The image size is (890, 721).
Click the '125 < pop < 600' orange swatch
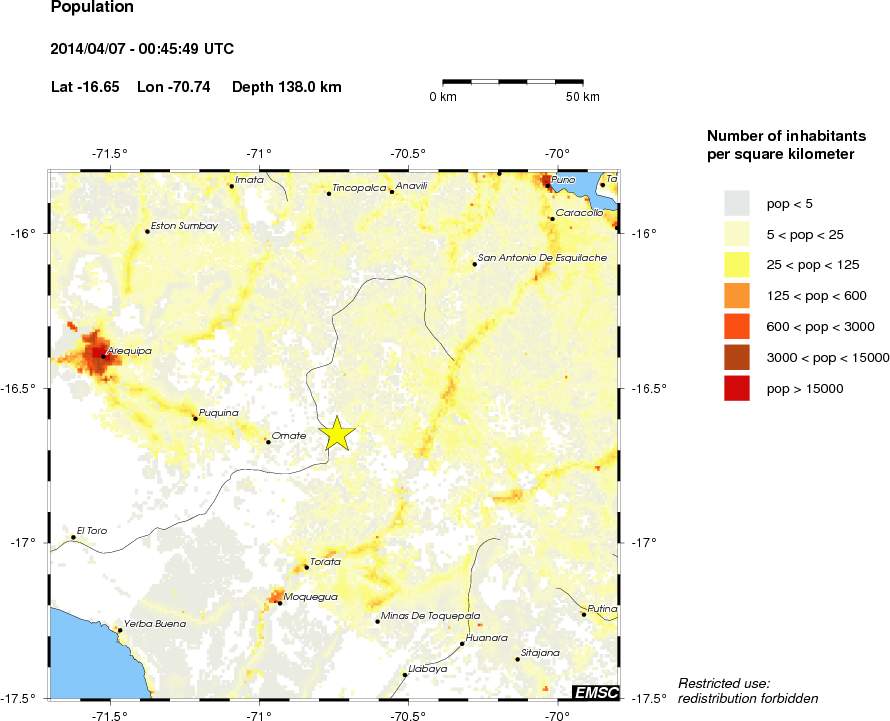coord(737,296)
